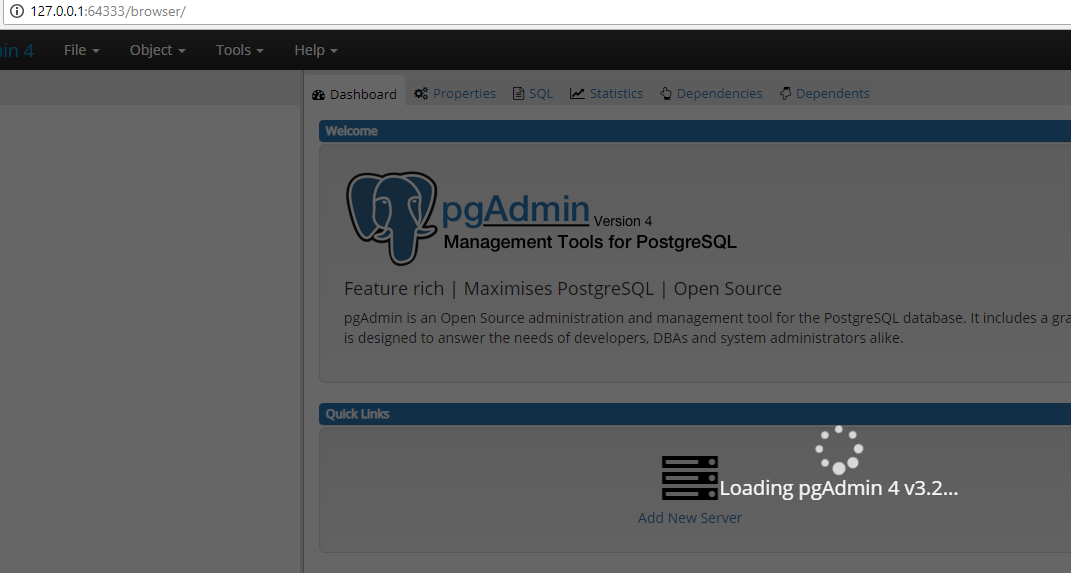This screenshot has width=1071, height=573.
Task: Open the Object menu
Action: [157, 50]
